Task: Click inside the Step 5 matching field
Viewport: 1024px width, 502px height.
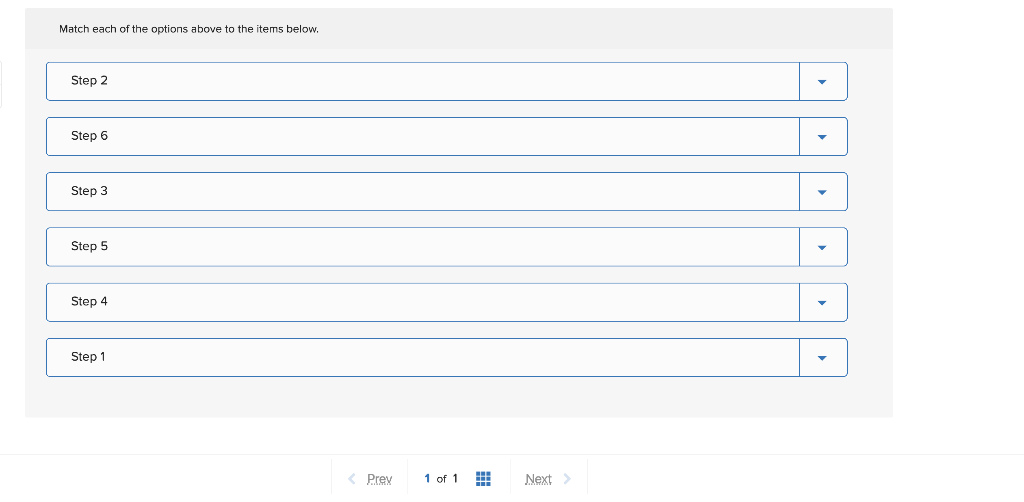Action: pos(422,247)
